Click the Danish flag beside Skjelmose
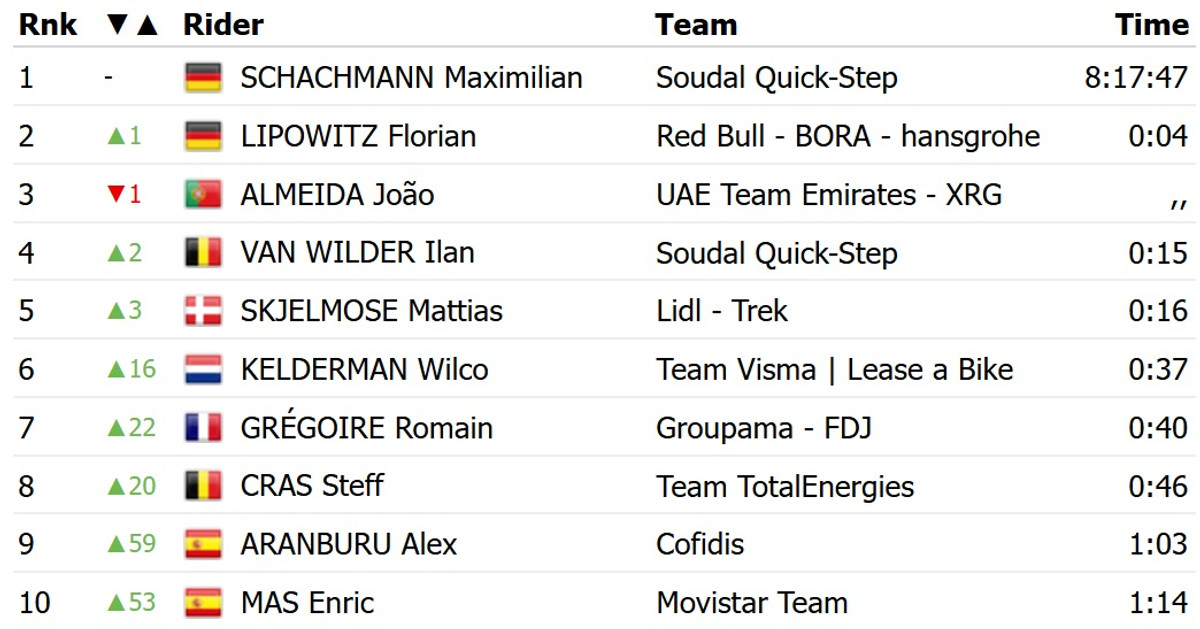This screenshot has width=1200, height=629. click(x=203, y=311)
